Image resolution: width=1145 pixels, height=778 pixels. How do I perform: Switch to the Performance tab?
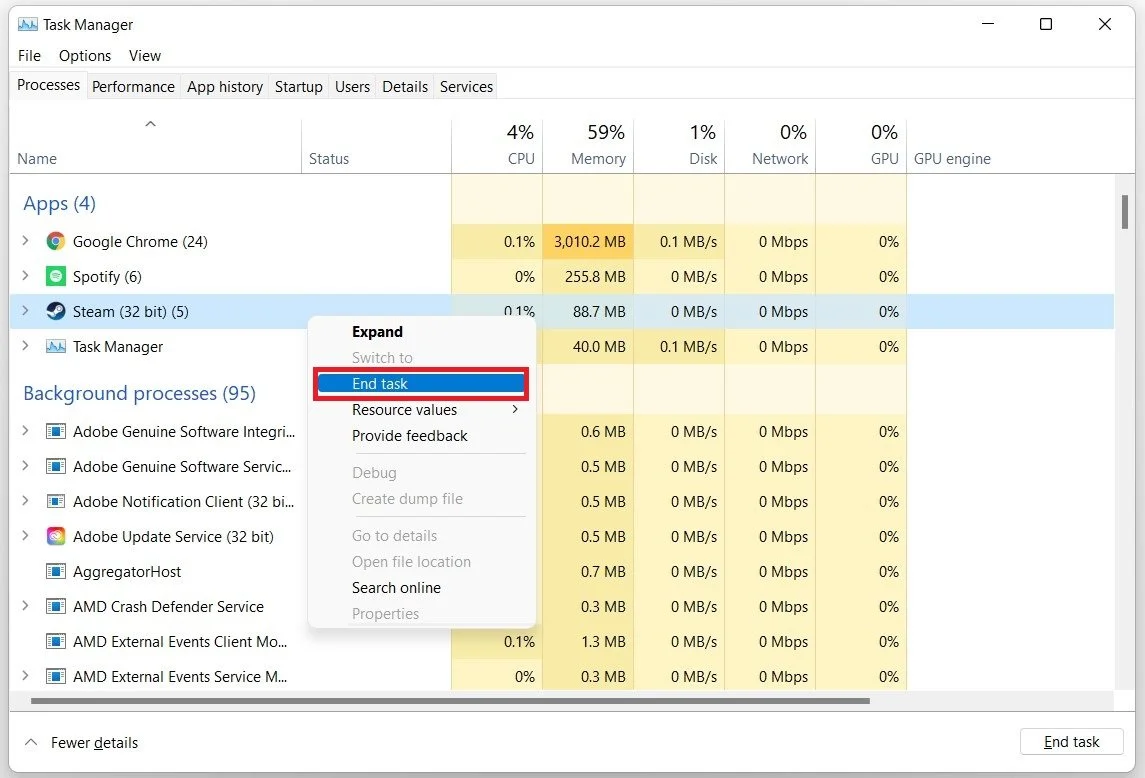tap(133, 86)
